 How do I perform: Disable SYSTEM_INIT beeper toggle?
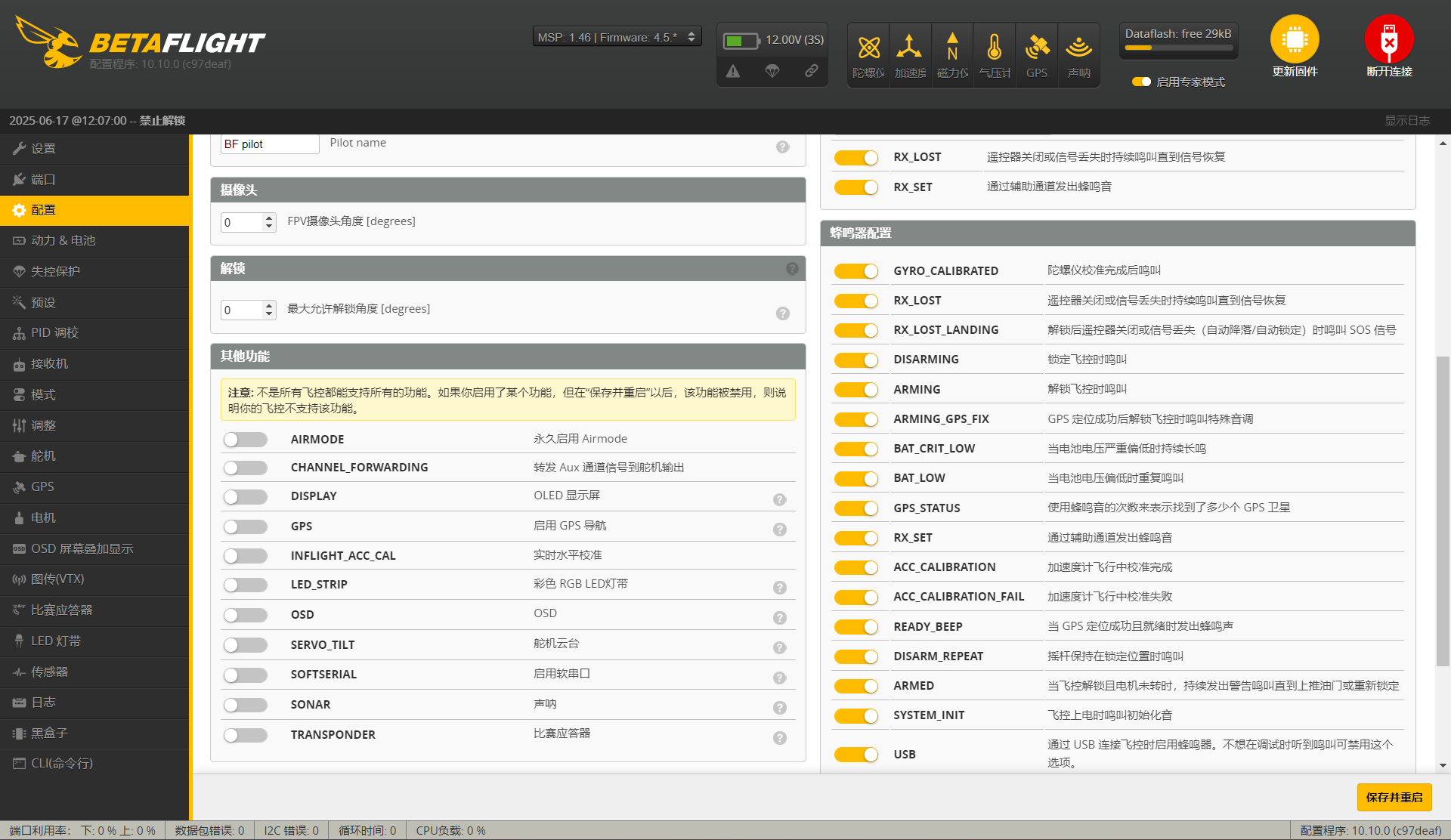coord(856,715)
